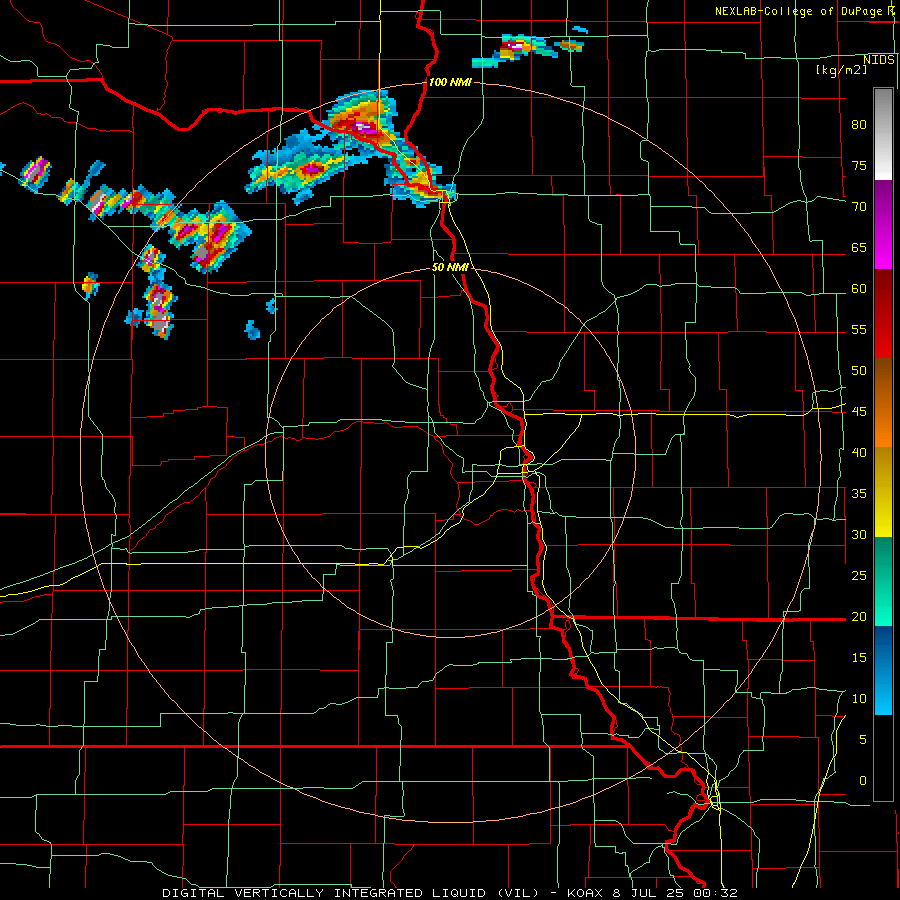900x900 pixels.
Task: Select the 65 value on the VIL scale
Action: click(x=859, y=247)
